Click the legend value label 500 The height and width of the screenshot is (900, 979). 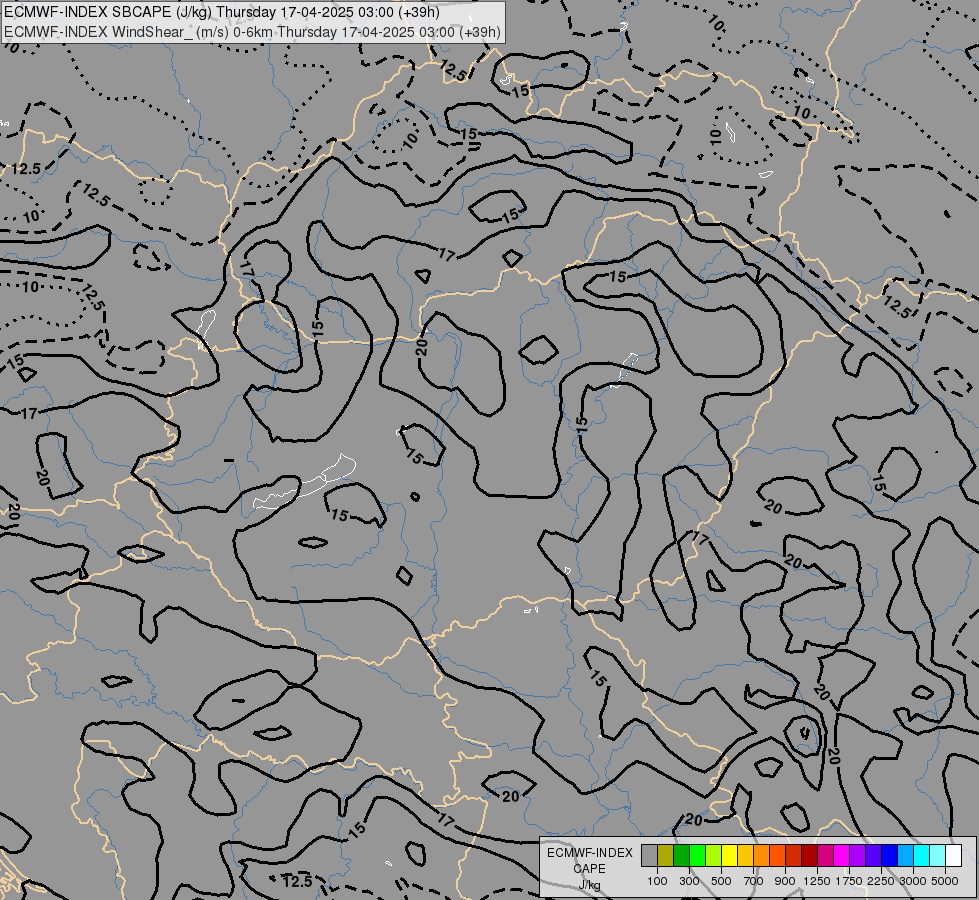pos(721,881)
